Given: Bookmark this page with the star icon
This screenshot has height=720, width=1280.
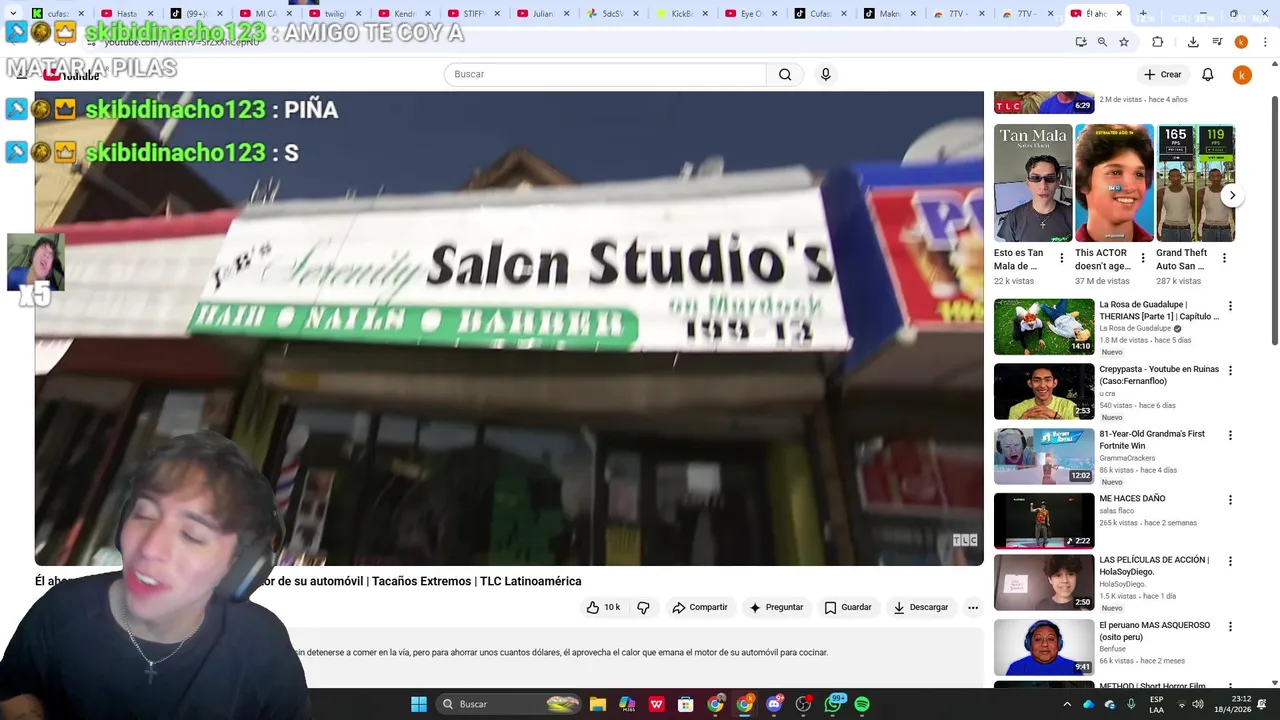Looking at the screenshot, I should [x=1124, y=42].
